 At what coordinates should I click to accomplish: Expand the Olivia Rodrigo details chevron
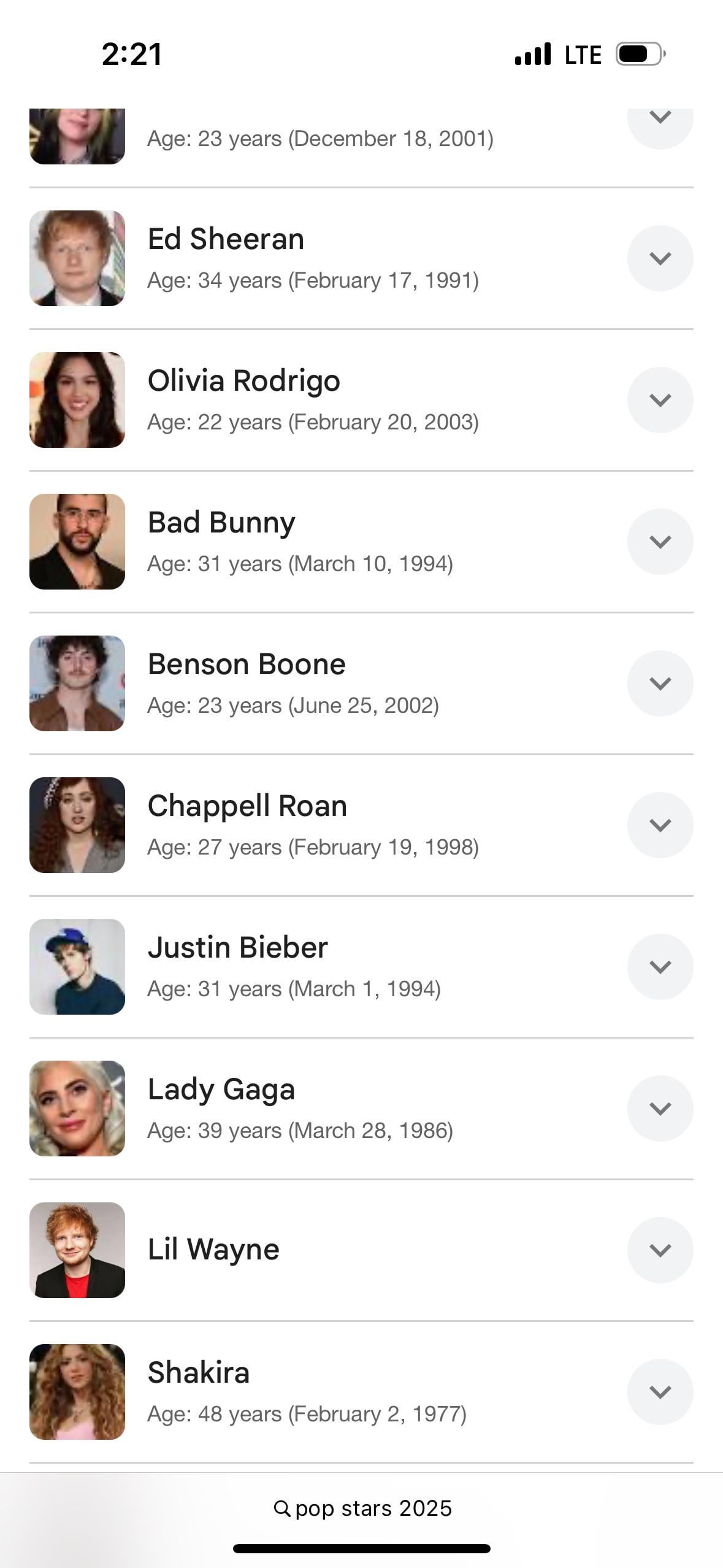(x=660, y=400)
